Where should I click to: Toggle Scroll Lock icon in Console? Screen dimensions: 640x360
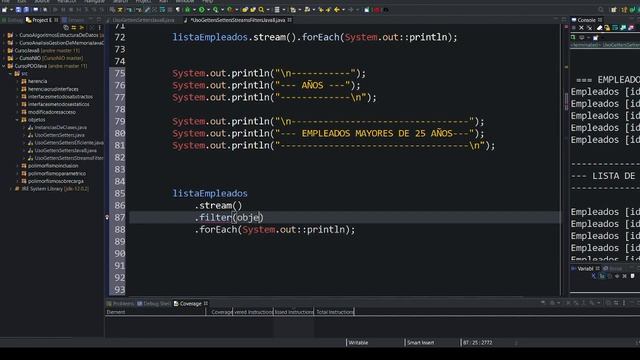coord(607,28)
